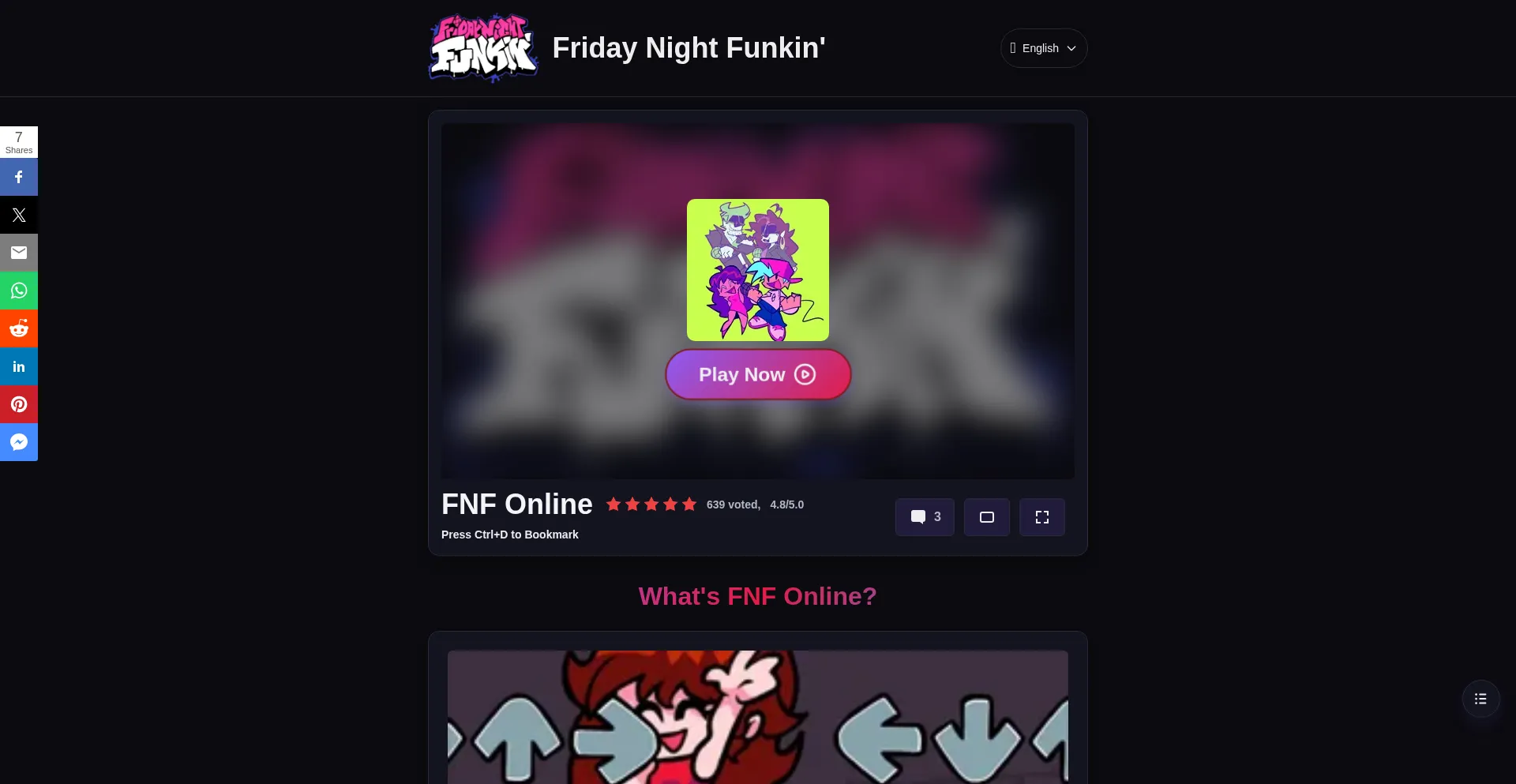Click the first rating star

(x=614, y=505)
